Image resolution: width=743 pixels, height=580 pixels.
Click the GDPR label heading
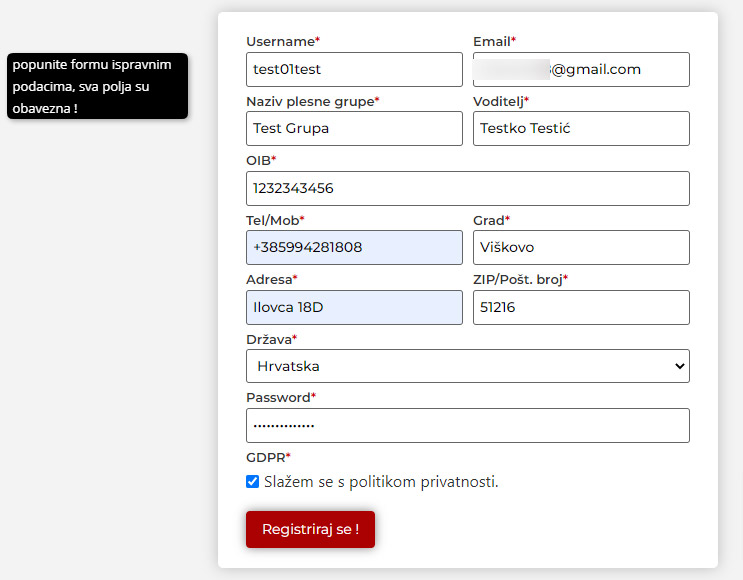click(x=266, y=457)
